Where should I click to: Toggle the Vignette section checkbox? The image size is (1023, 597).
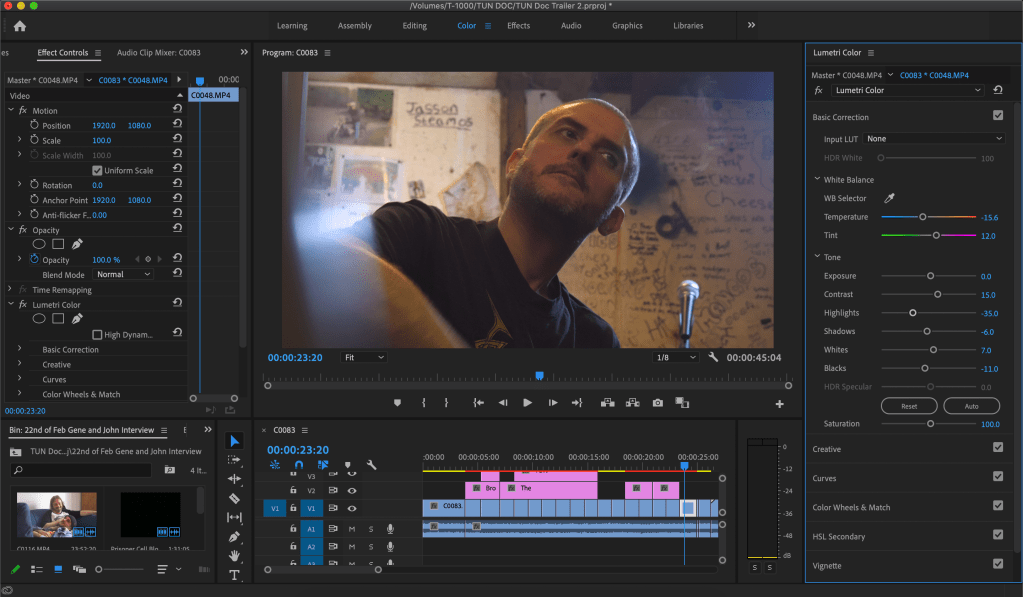tap(997, 565)
